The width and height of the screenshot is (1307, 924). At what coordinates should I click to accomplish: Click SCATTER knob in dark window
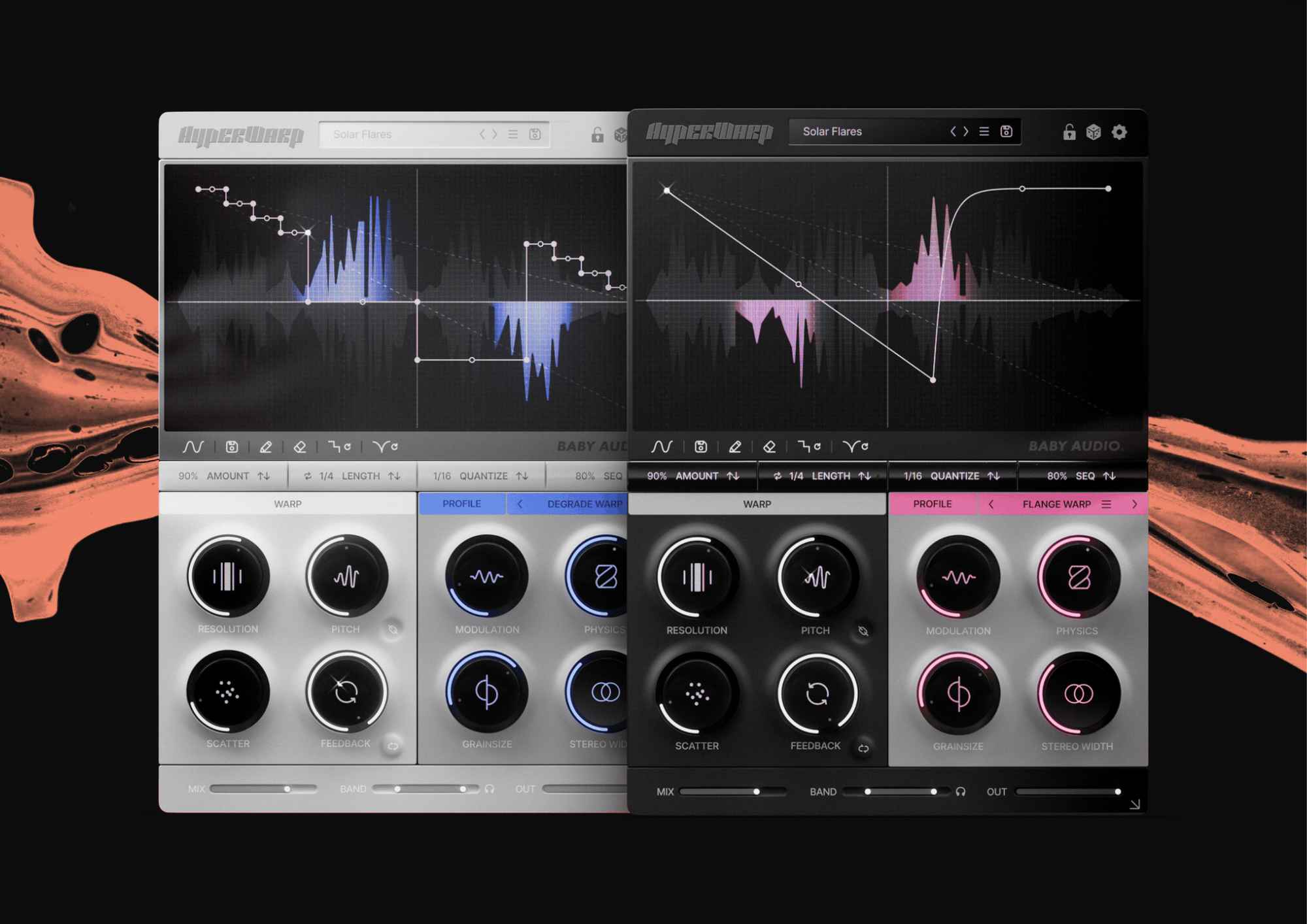click(x=697, y=693)
